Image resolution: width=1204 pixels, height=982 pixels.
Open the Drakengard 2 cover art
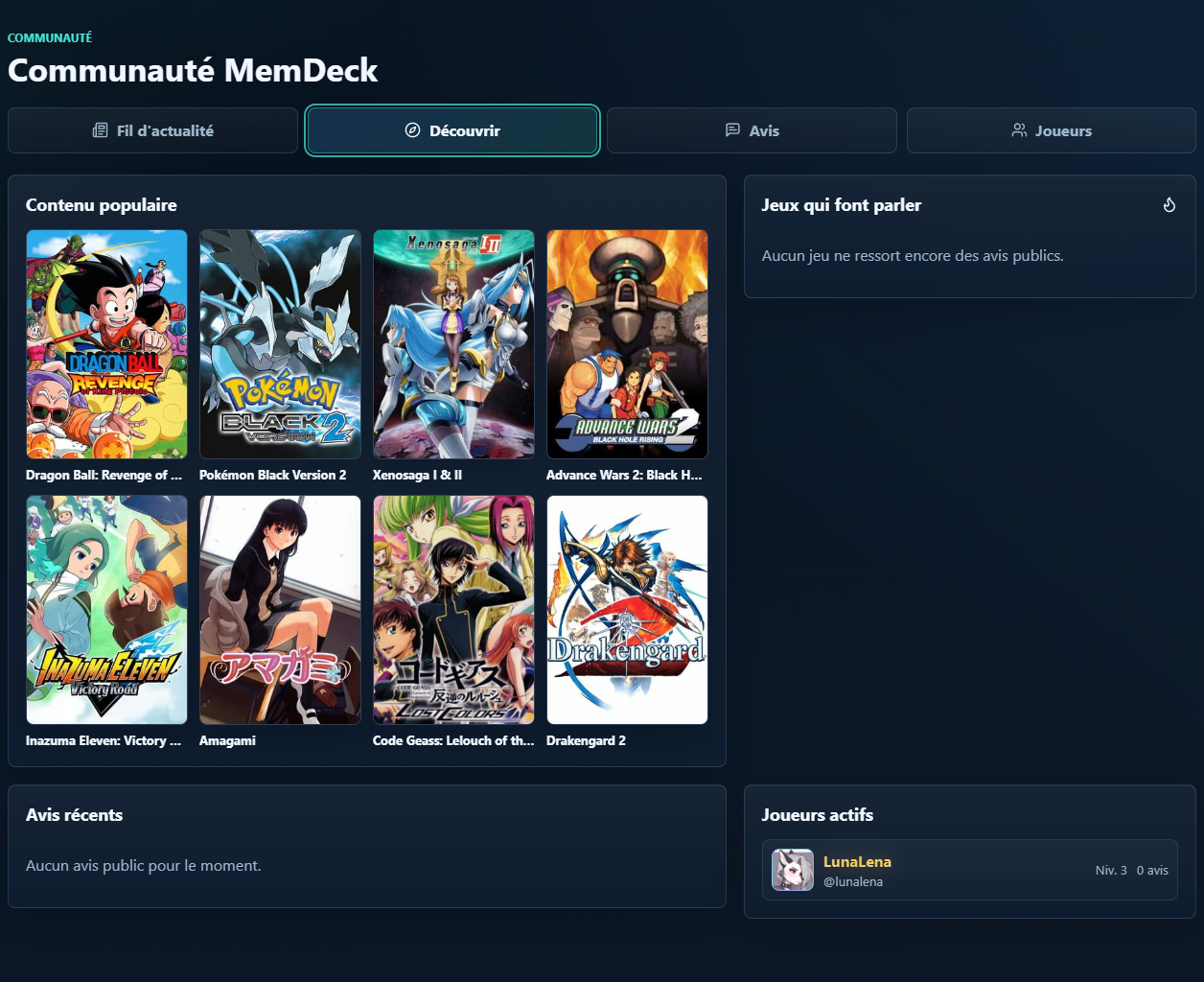pyautogui.click(x=627, y=610)
